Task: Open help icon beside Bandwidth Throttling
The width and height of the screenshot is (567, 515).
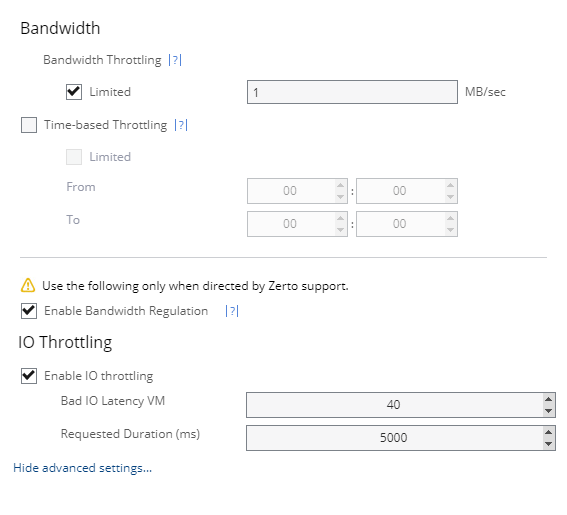Action: pyautogui.click(x=175, y=60)
